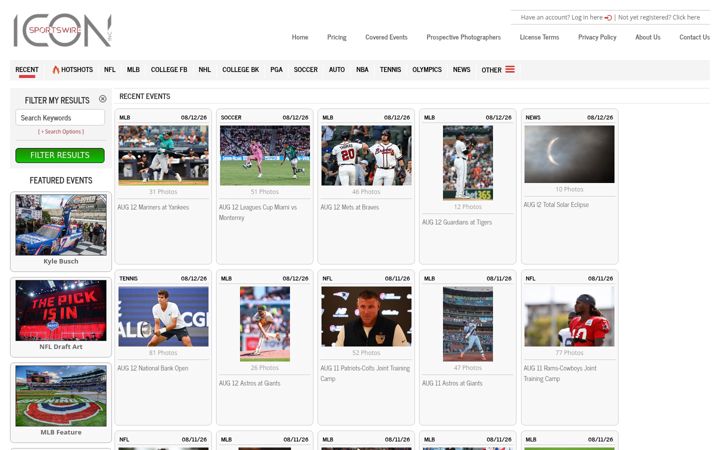Select the Recent tab
This screenshot has height=450, width=720.
pos(27,69)
